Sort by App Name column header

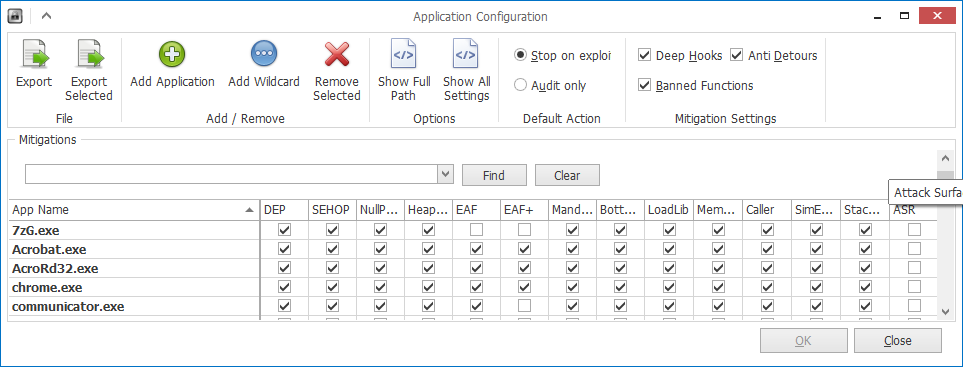(x=134, y=210)
